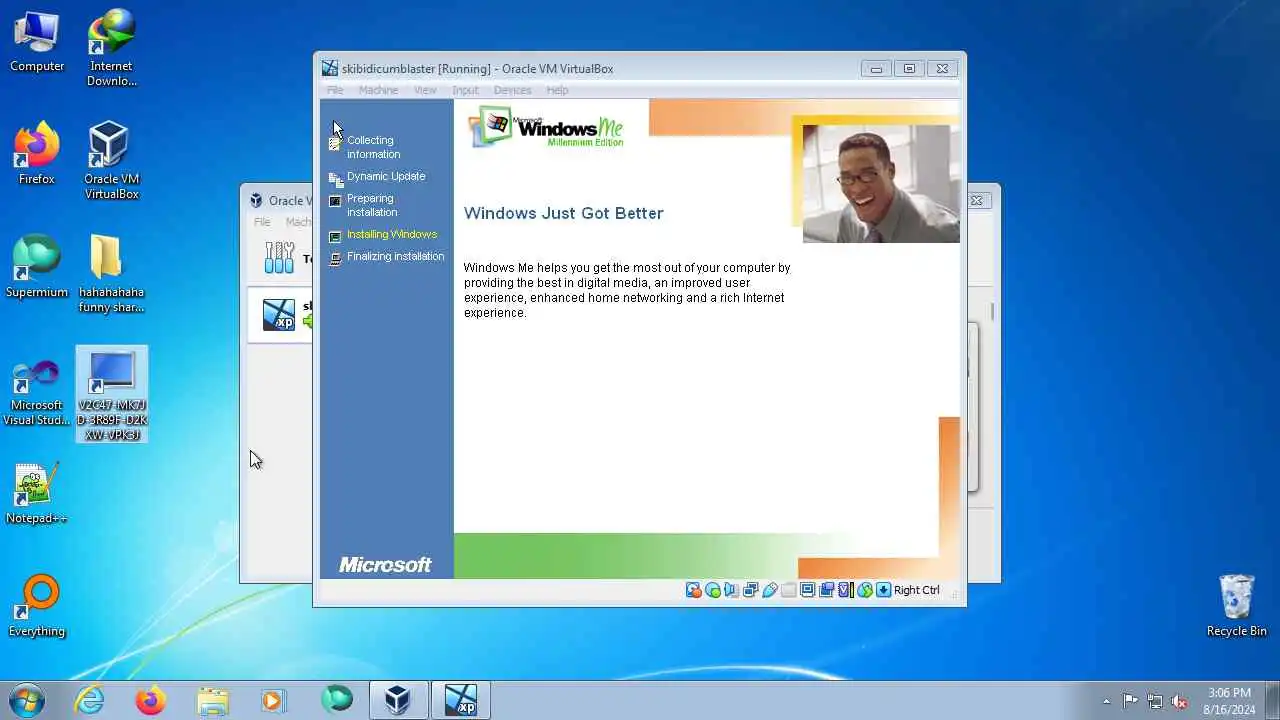Open the Devices menu in the VM window
This screenshot has height=720, width=1280.
pyautogui.click(x=512, y=90)
